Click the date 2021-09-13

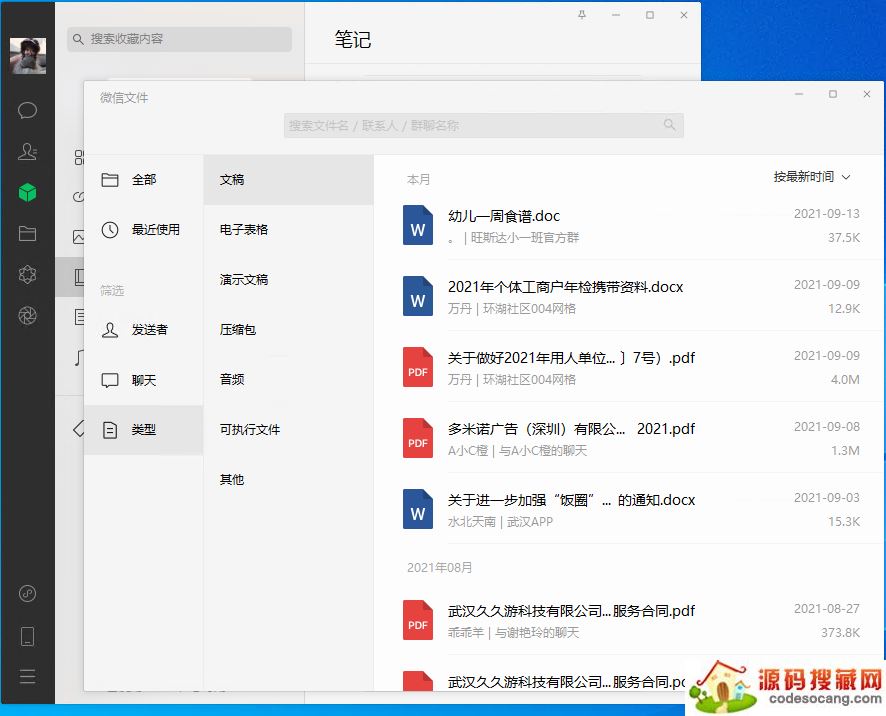827,214
